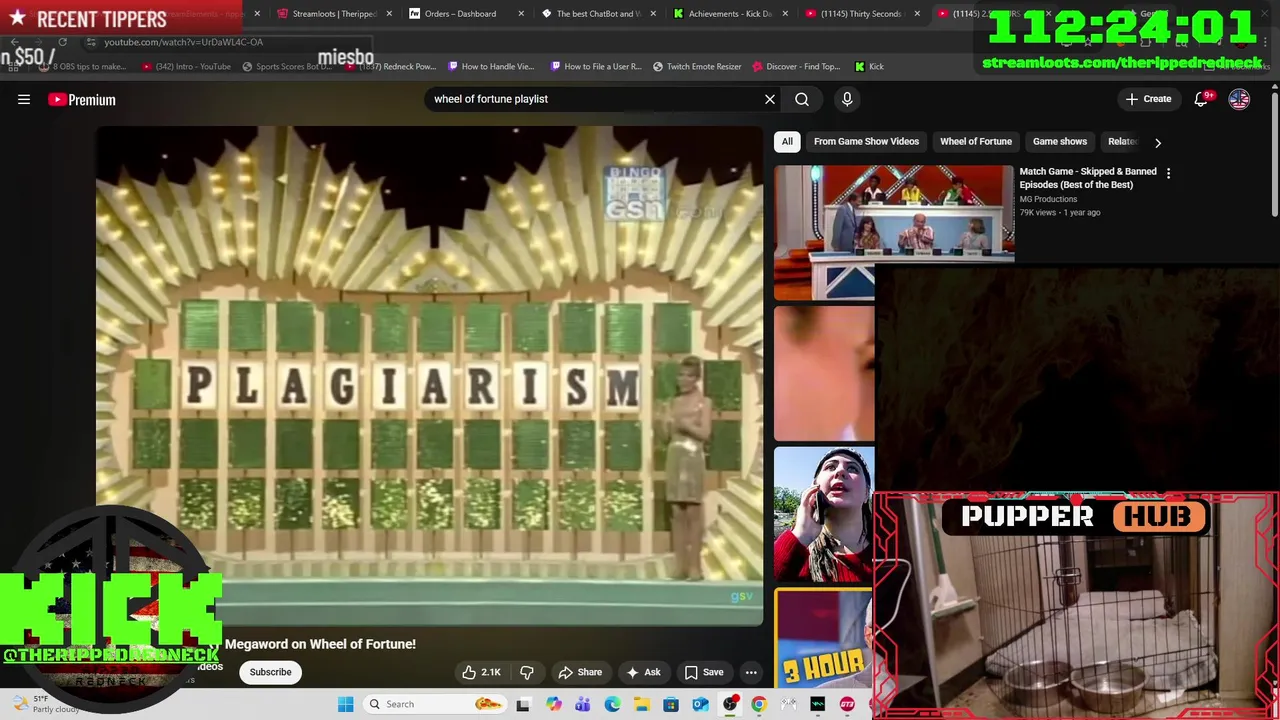Close the Orders – Dashboard tab
Image resolution: width=1280 pixels, height=720 pixels.
tap(521, 14)
